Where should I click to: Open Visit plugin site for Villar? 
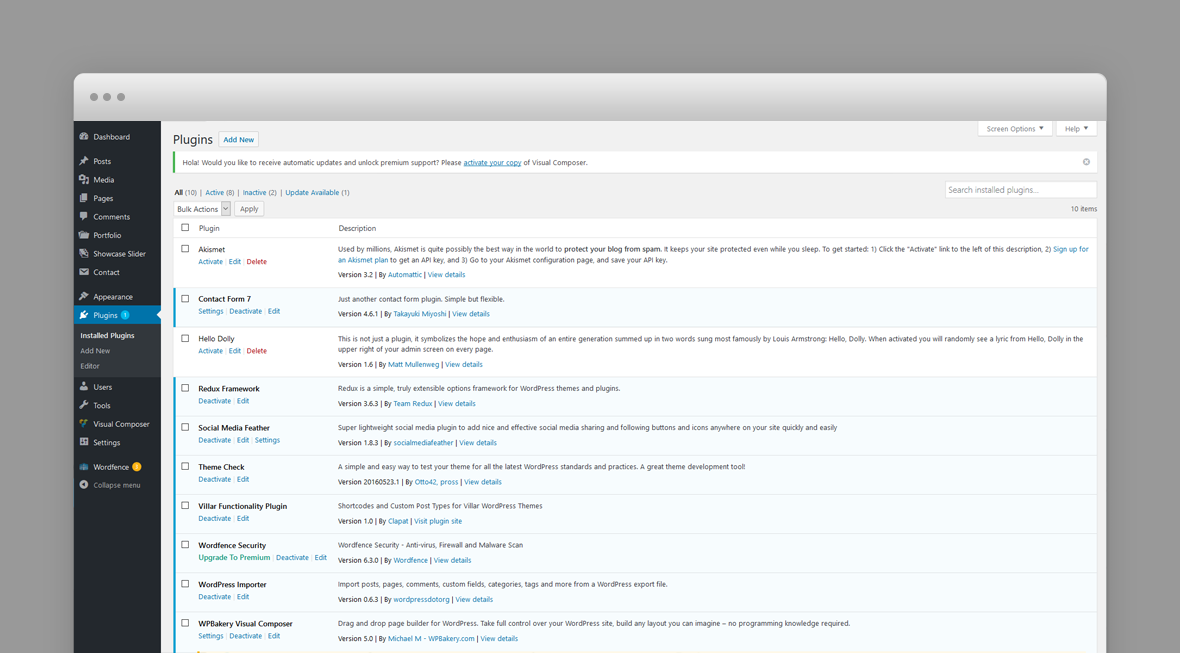[x=438, y=521]
